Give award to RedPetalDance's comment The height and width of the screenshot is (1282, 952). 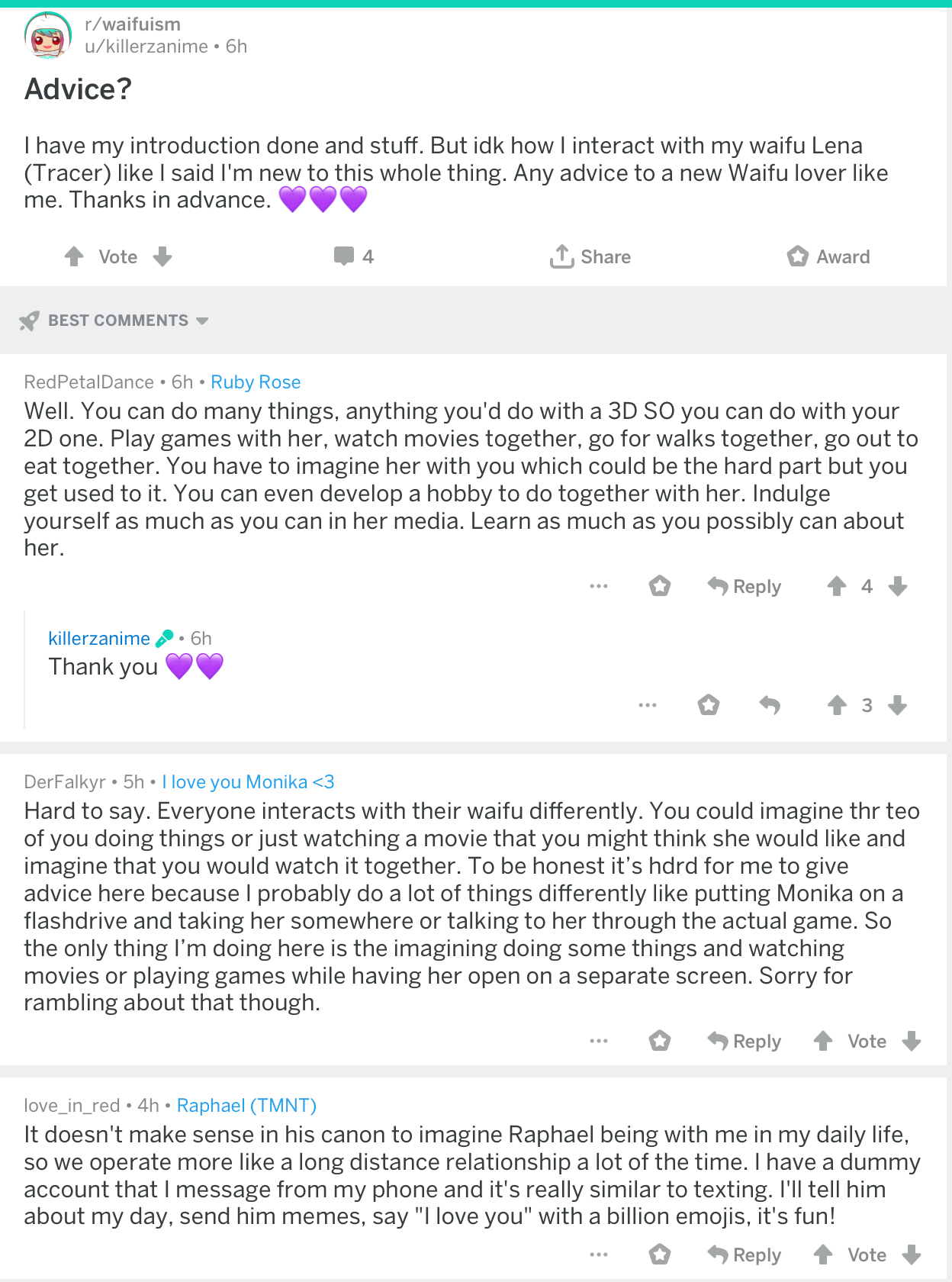pyautogui.click(x=660, y=586)
